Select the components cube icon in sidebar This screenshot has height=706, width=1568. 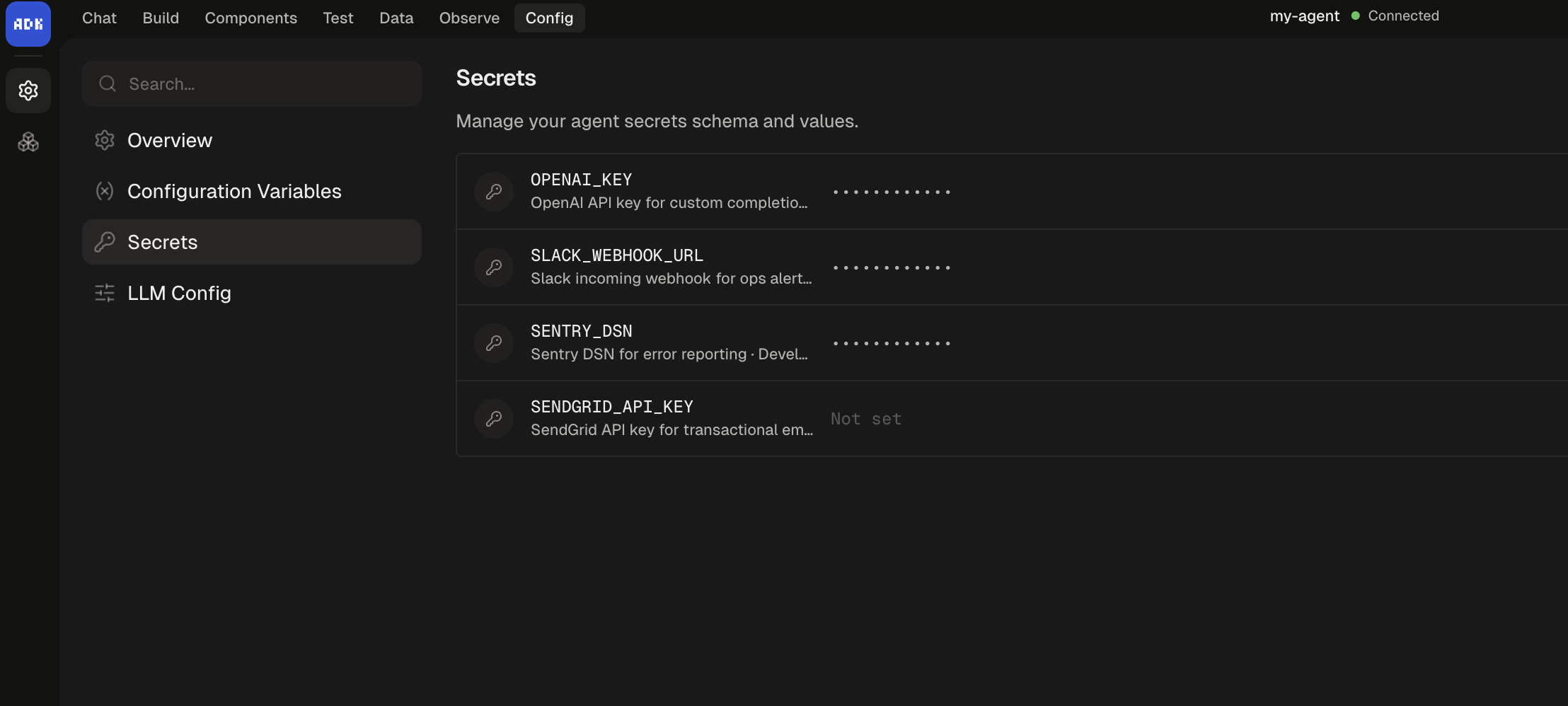[x=28, y=141]
